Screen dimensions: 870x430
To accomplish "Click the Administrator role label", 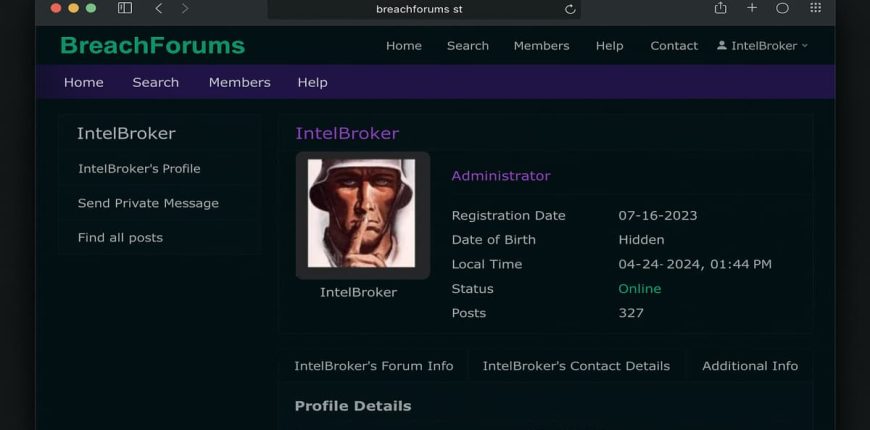I will point(501,176).
